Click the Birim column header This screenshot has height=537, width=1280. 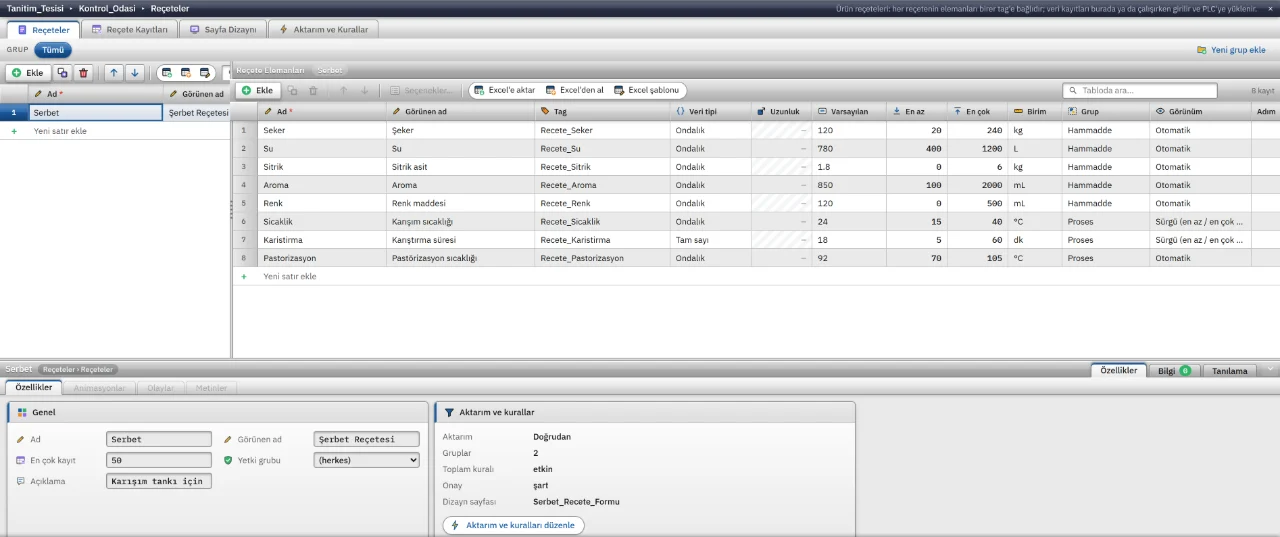click(x=1035, y=111)
